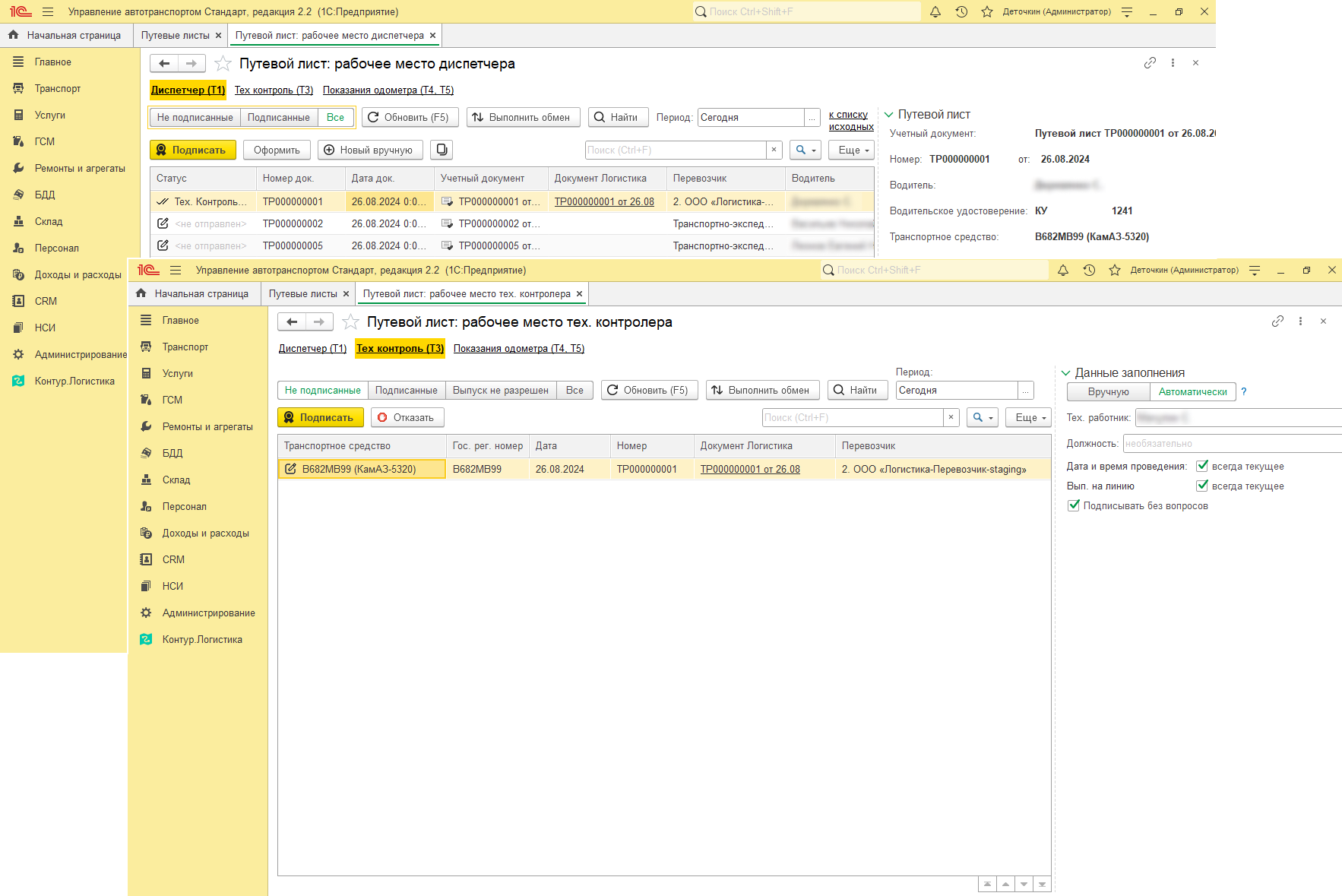This screenshot has height=896, width=1342.
Task: Open period chooser button in dispatcher
Action: [x=812, y=118]
